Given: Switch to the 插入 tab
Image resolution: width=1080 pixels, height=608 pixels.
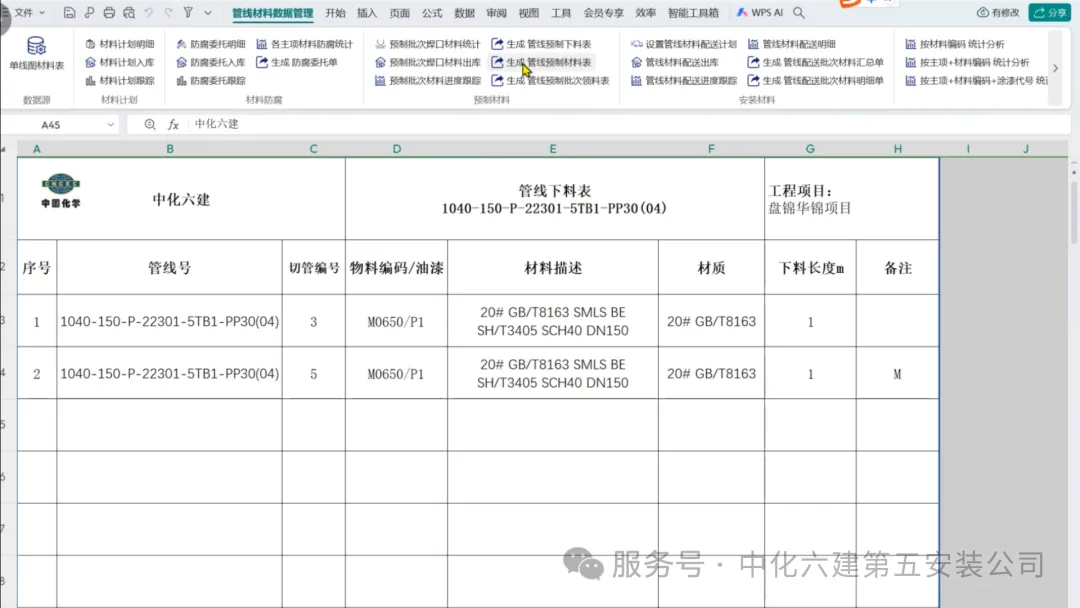Looking at the screenshot, I should click(x=367, y=12).
